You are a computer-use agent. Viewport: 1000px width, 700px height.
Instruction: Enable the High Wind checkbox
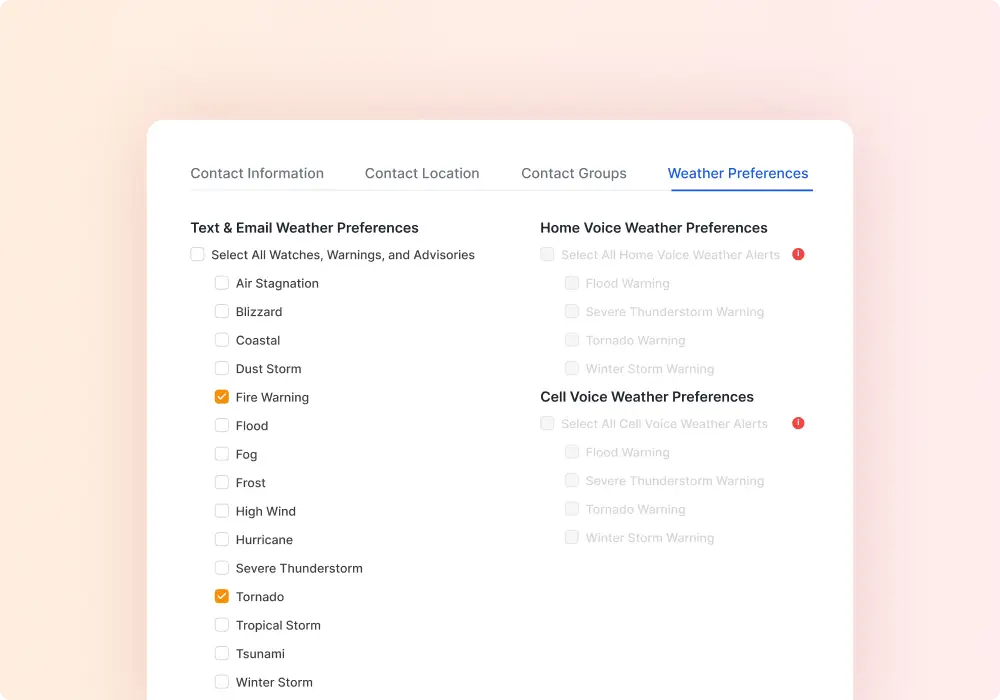[222, 511]
